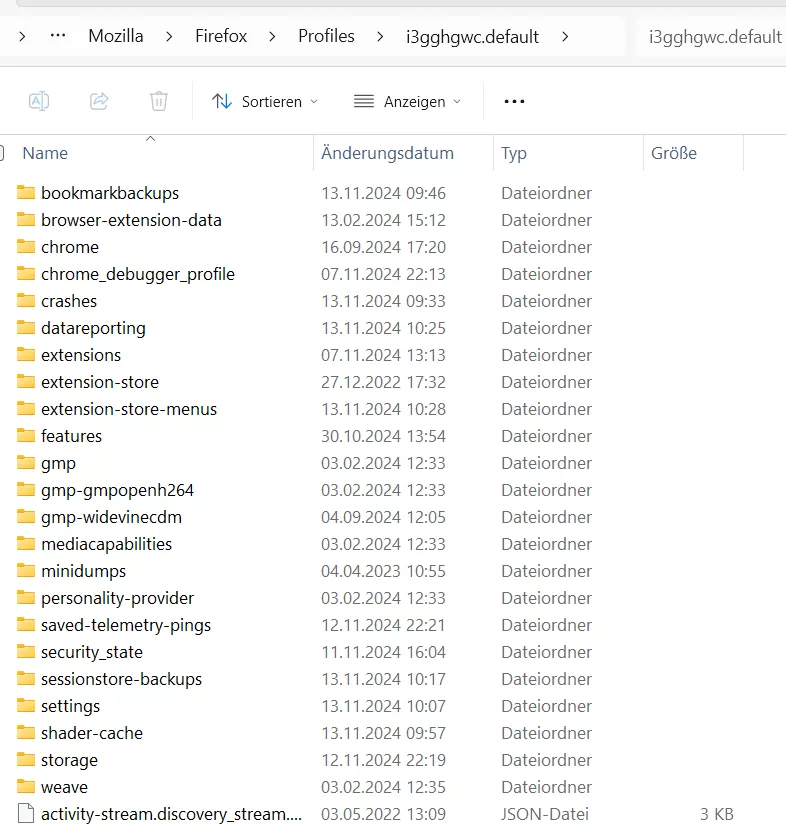Navigate to Firefox in the breadcrumb
This screenshot has width=786, height=826.
coord(221,36)
